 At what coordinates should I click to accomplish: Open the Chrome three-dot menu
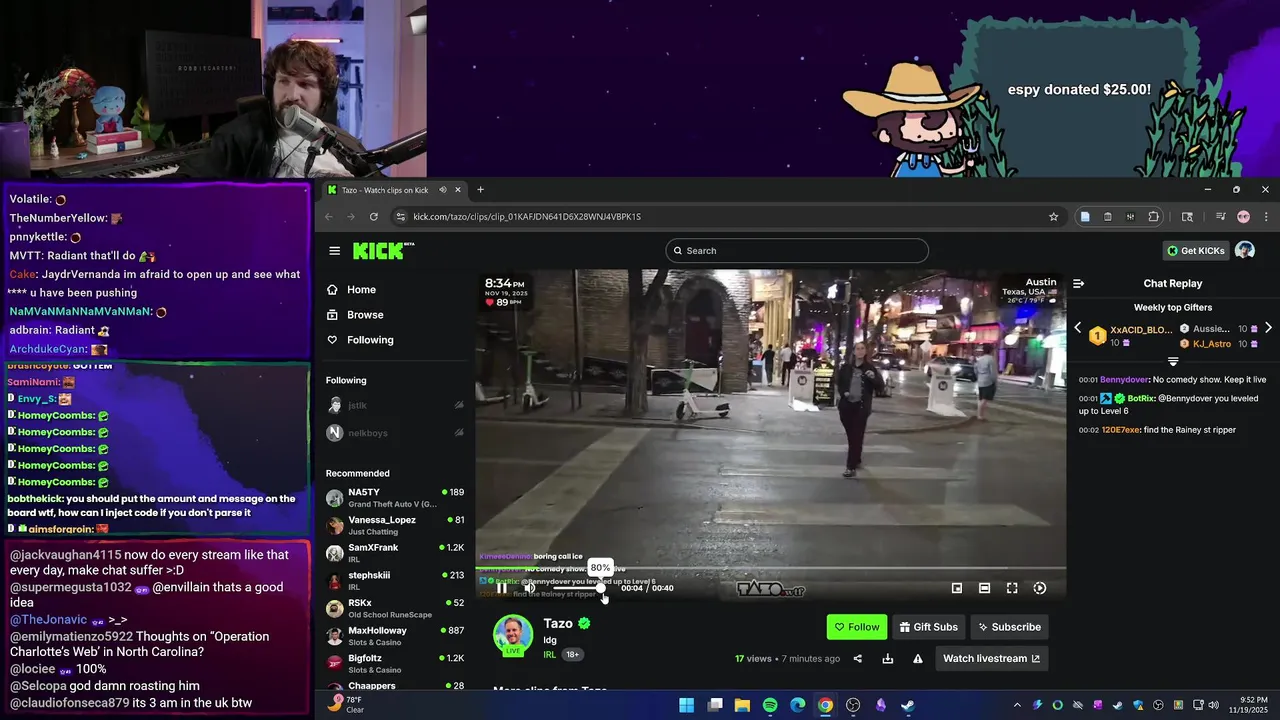point(1266,217)
